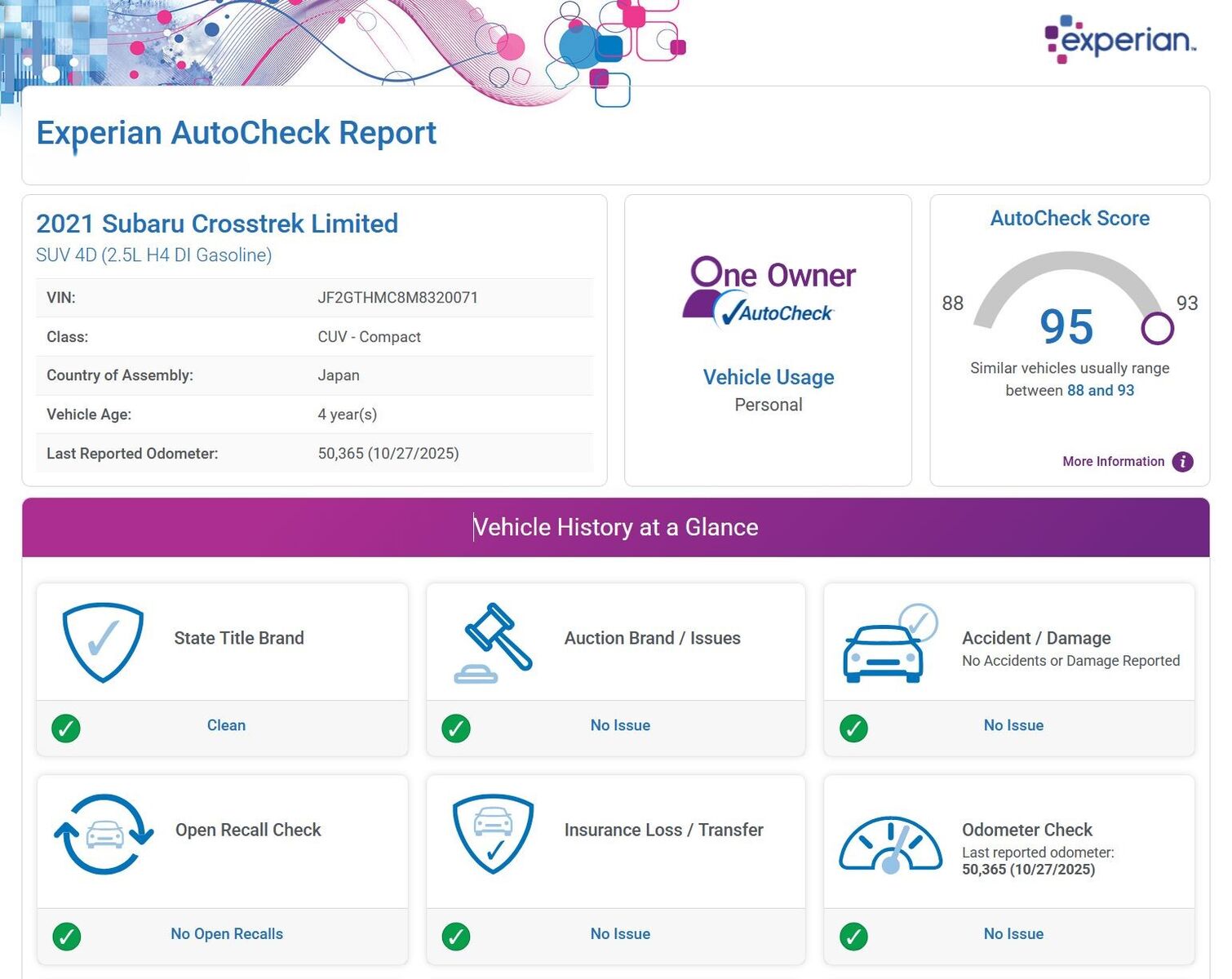Click No Issue under Insurance Loss / Transfer

pyautogui.click(x=620, y=934)
